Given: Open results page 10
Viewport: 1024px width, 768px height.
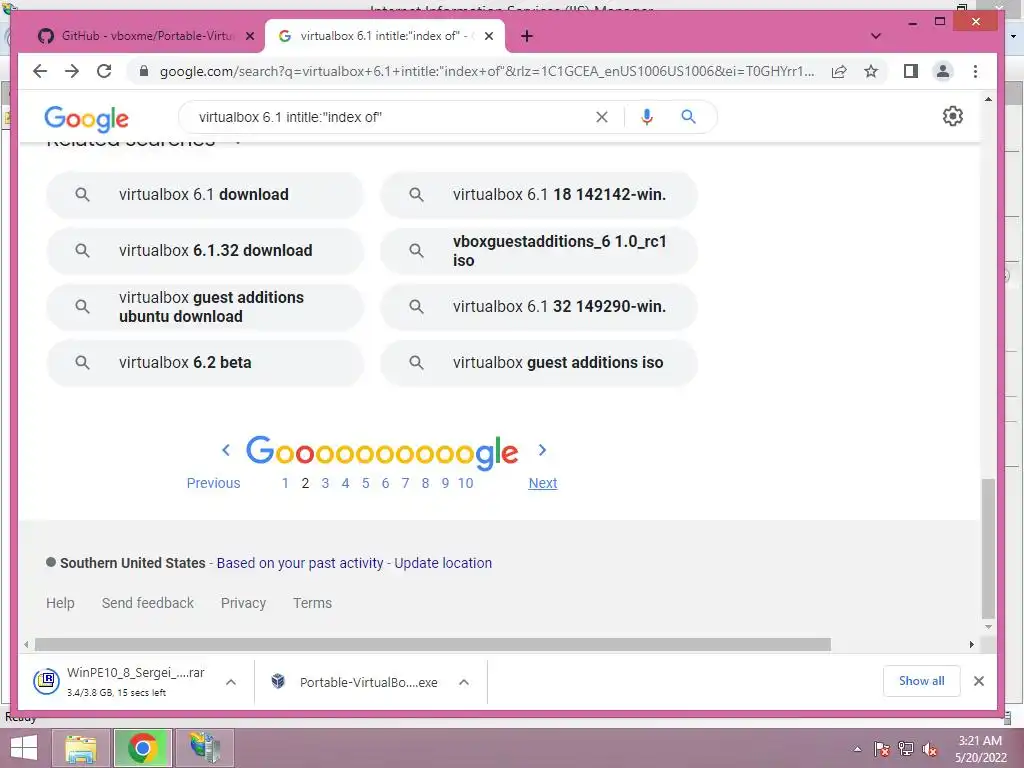Looking at the screenshot, I should [466, 483].
